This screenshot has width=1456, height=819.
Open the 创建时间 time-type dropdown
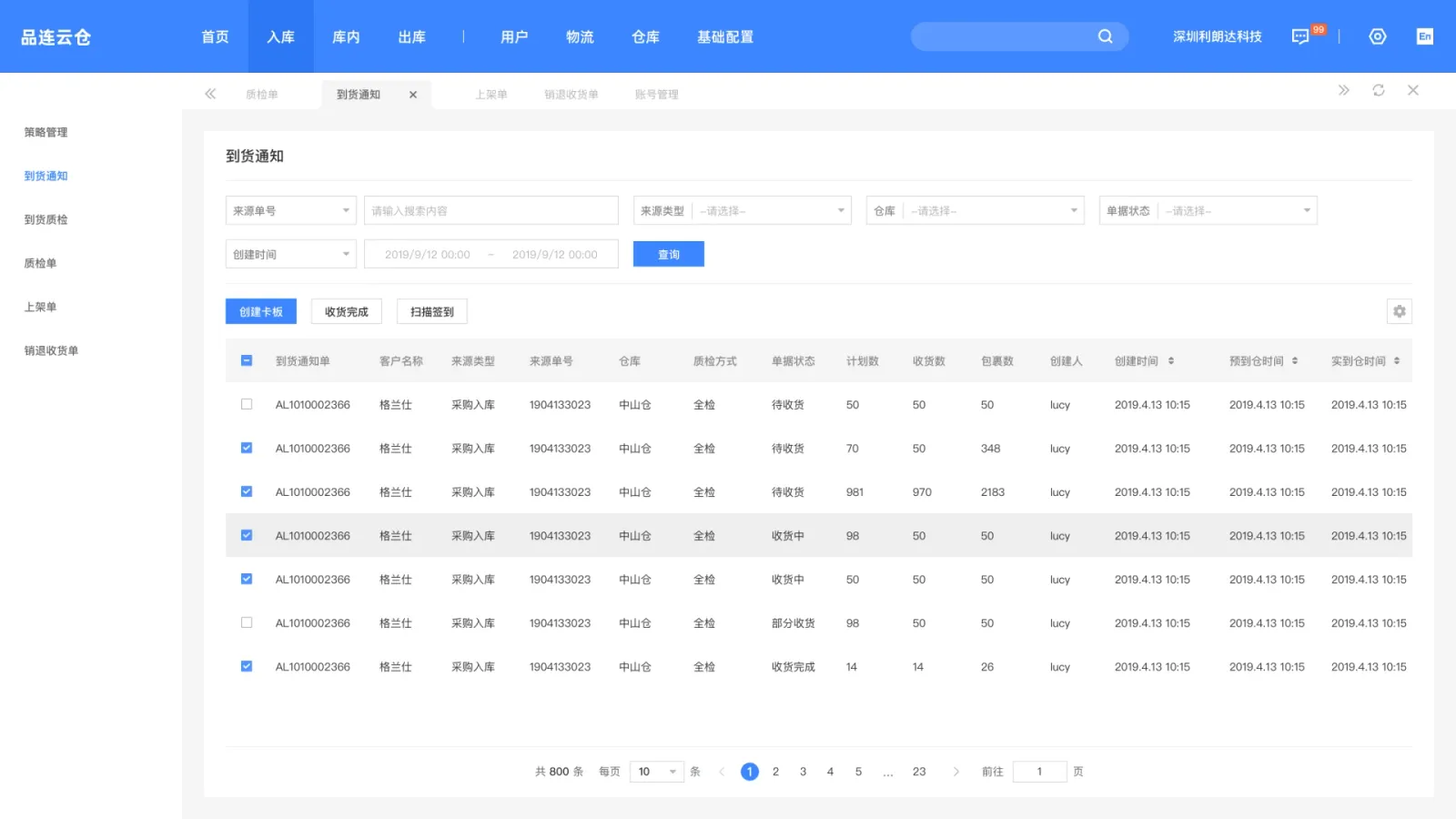[291, 254]
